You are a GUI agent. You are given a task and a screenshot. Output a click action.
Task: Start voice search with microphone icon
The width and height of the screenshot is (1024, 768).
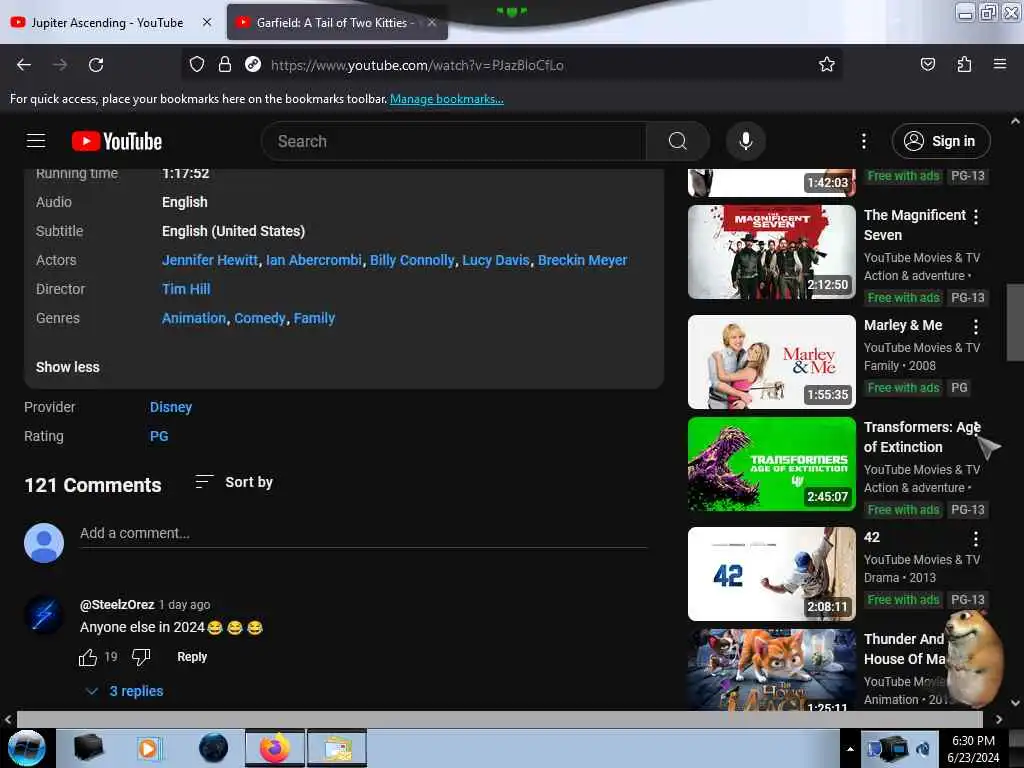745,141
